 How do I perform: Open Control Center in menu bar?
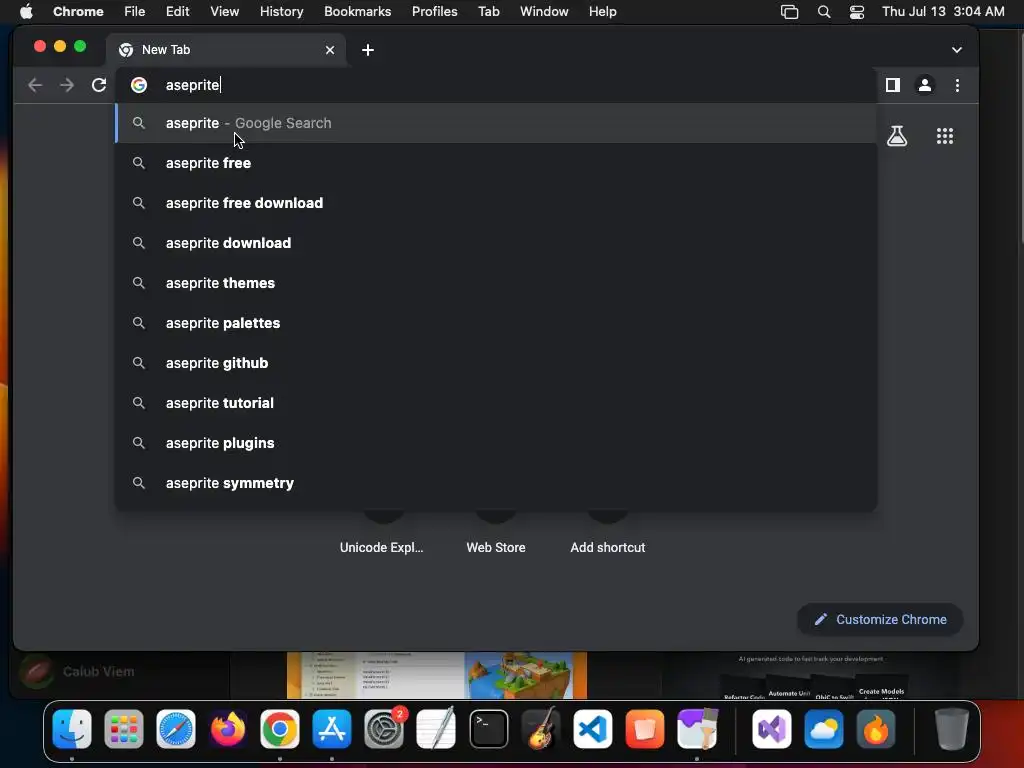click(857, 12)
